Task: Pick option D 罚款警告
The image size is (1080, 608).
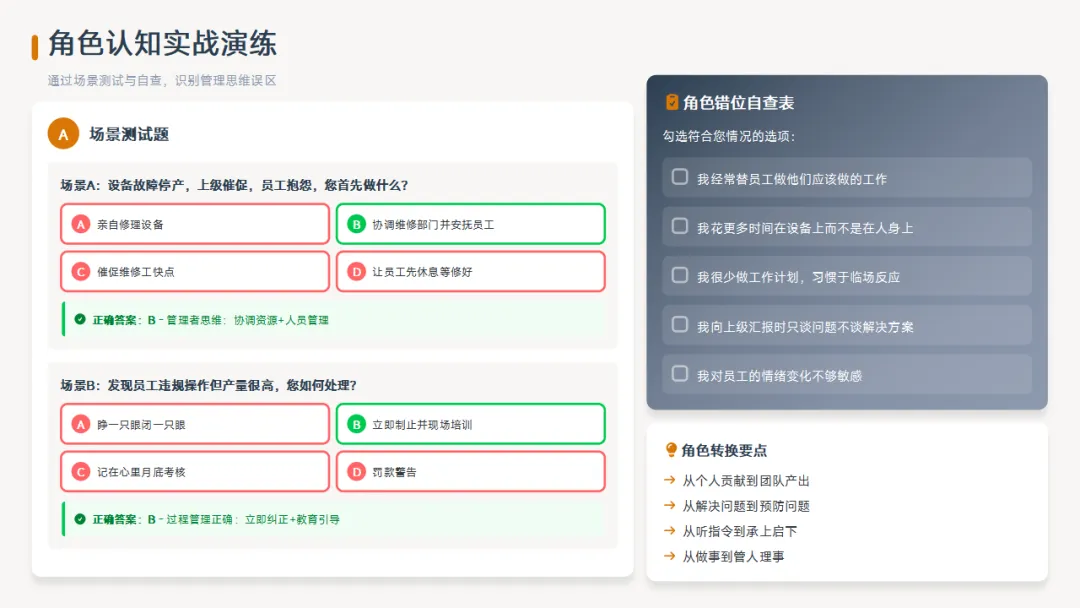Action: coord(470,471)
